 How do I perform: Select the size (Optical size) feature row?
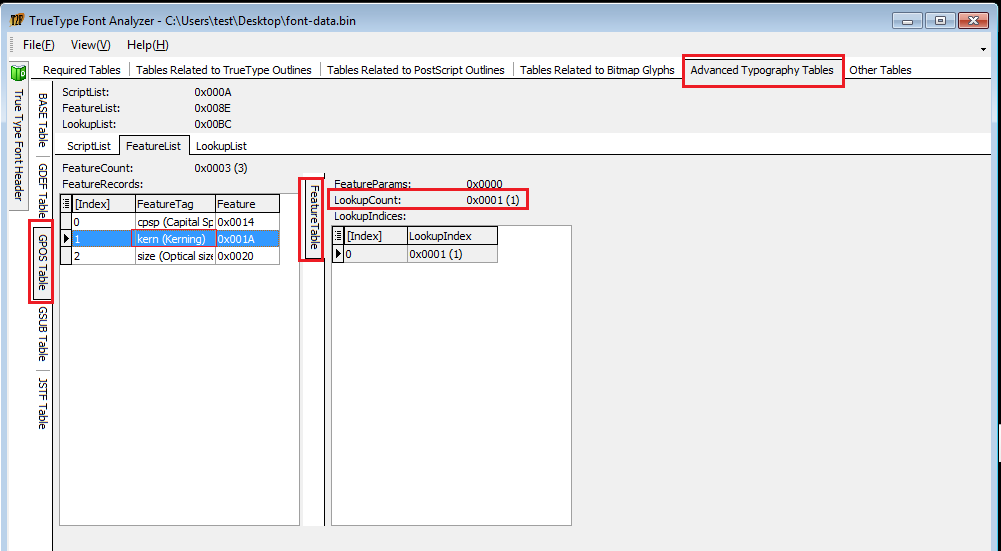tap(170, 256)
